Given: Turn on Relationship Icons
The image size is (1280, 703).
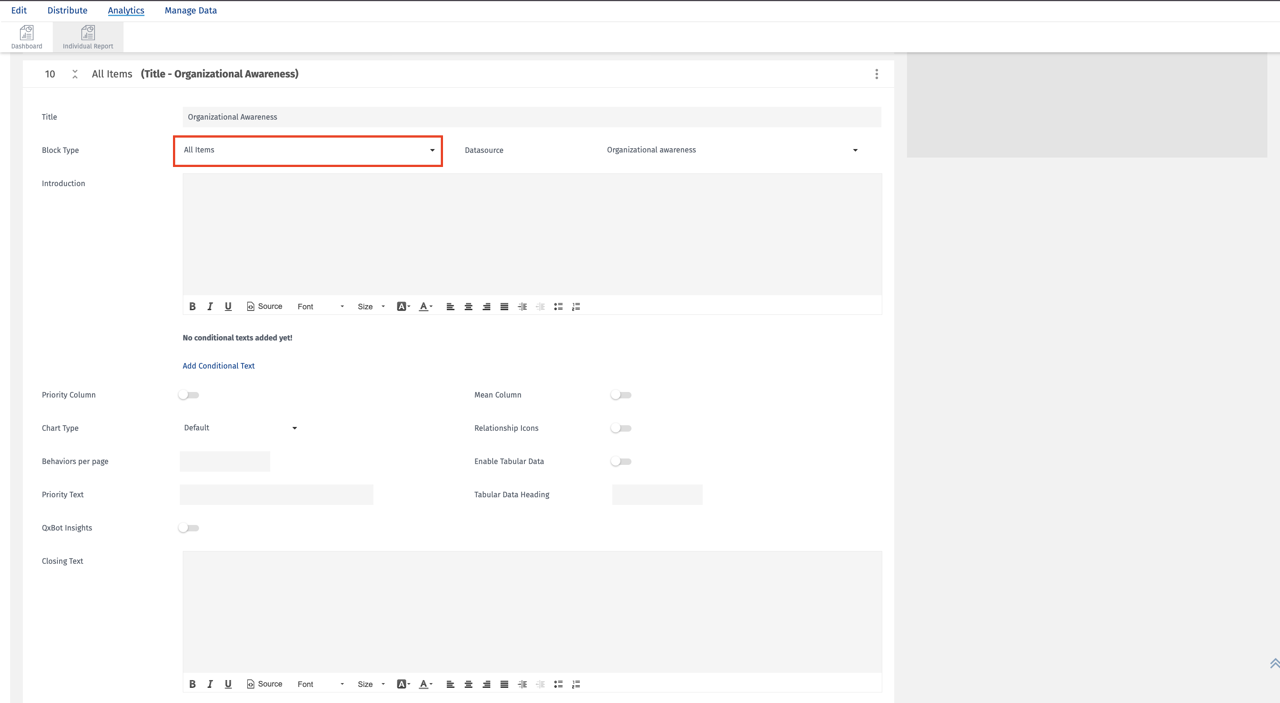Looking at the screenshot, I should tap(620, 427).
